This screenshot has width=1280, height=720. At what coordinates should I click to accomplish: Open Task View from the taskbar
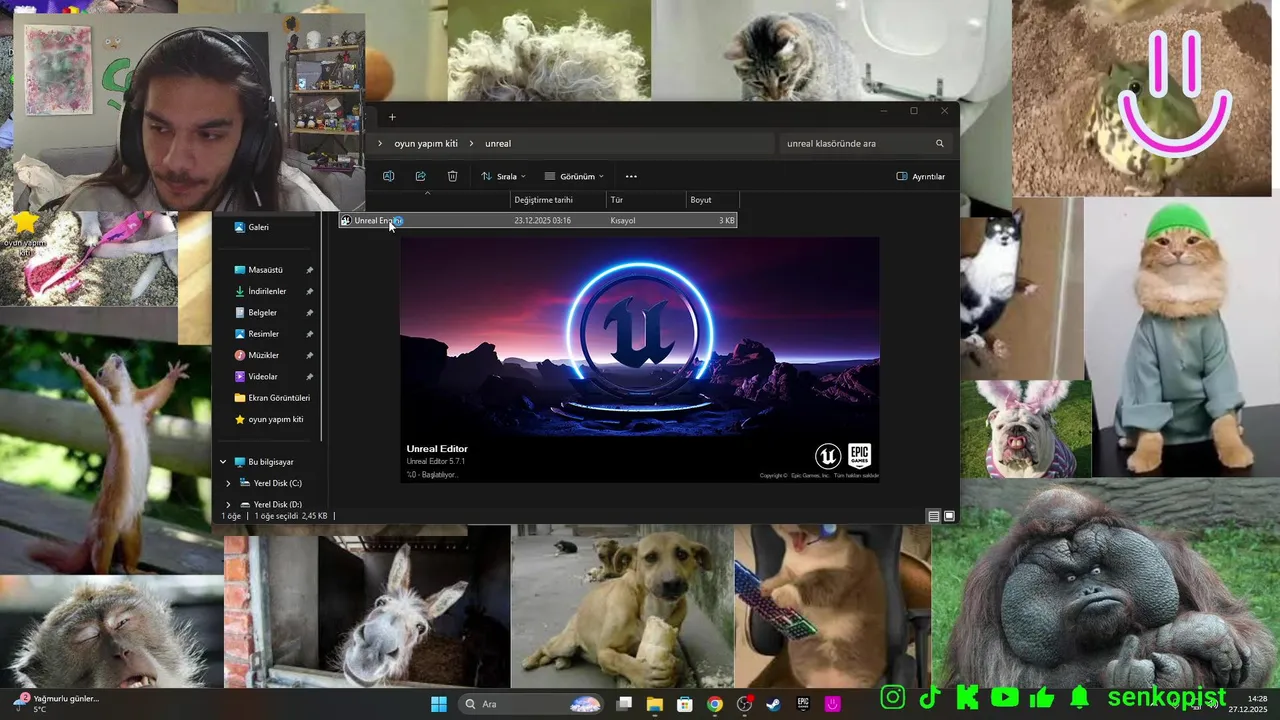[x=624, y=704]
